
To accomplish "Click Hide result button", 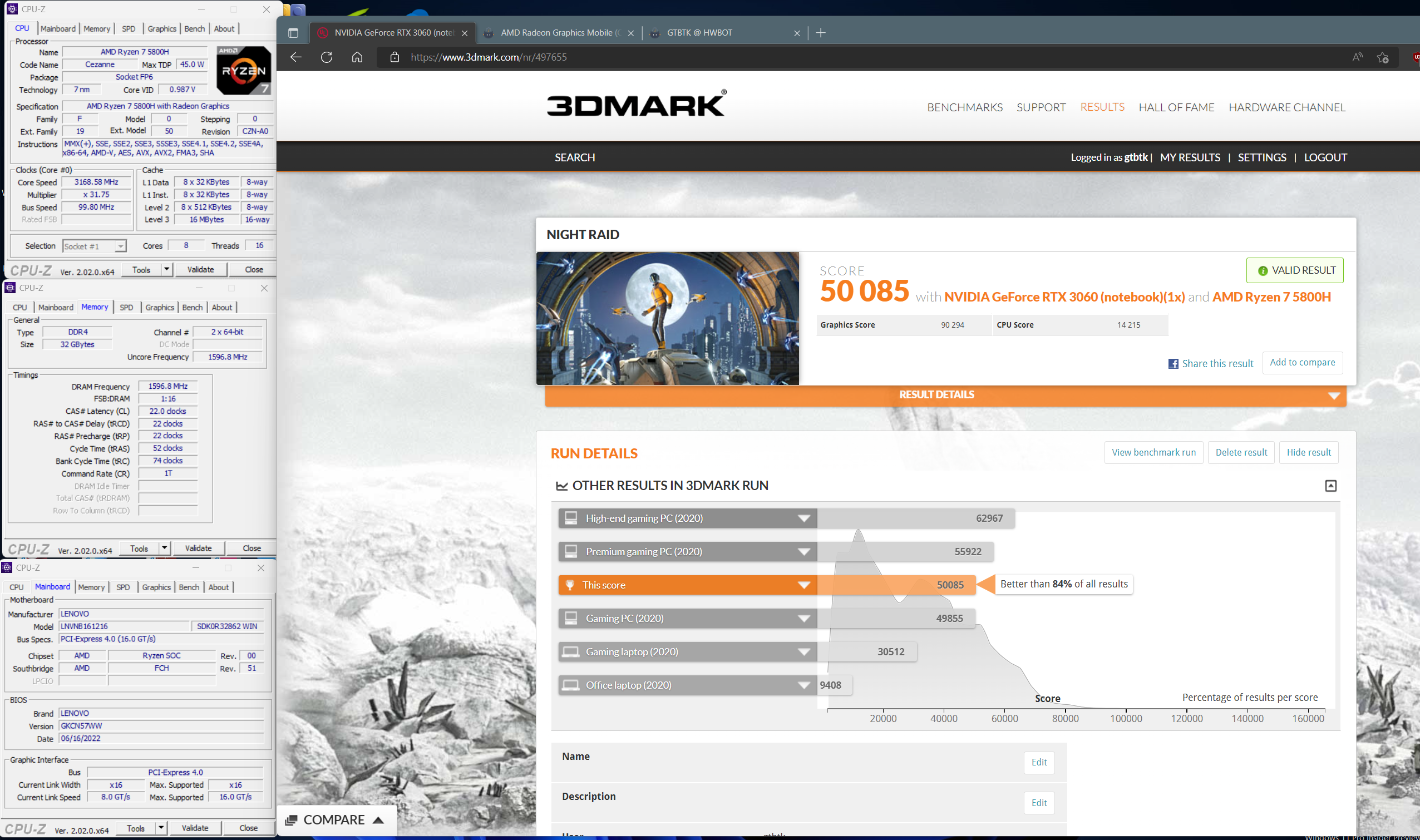I will (x=1309, y=452).
